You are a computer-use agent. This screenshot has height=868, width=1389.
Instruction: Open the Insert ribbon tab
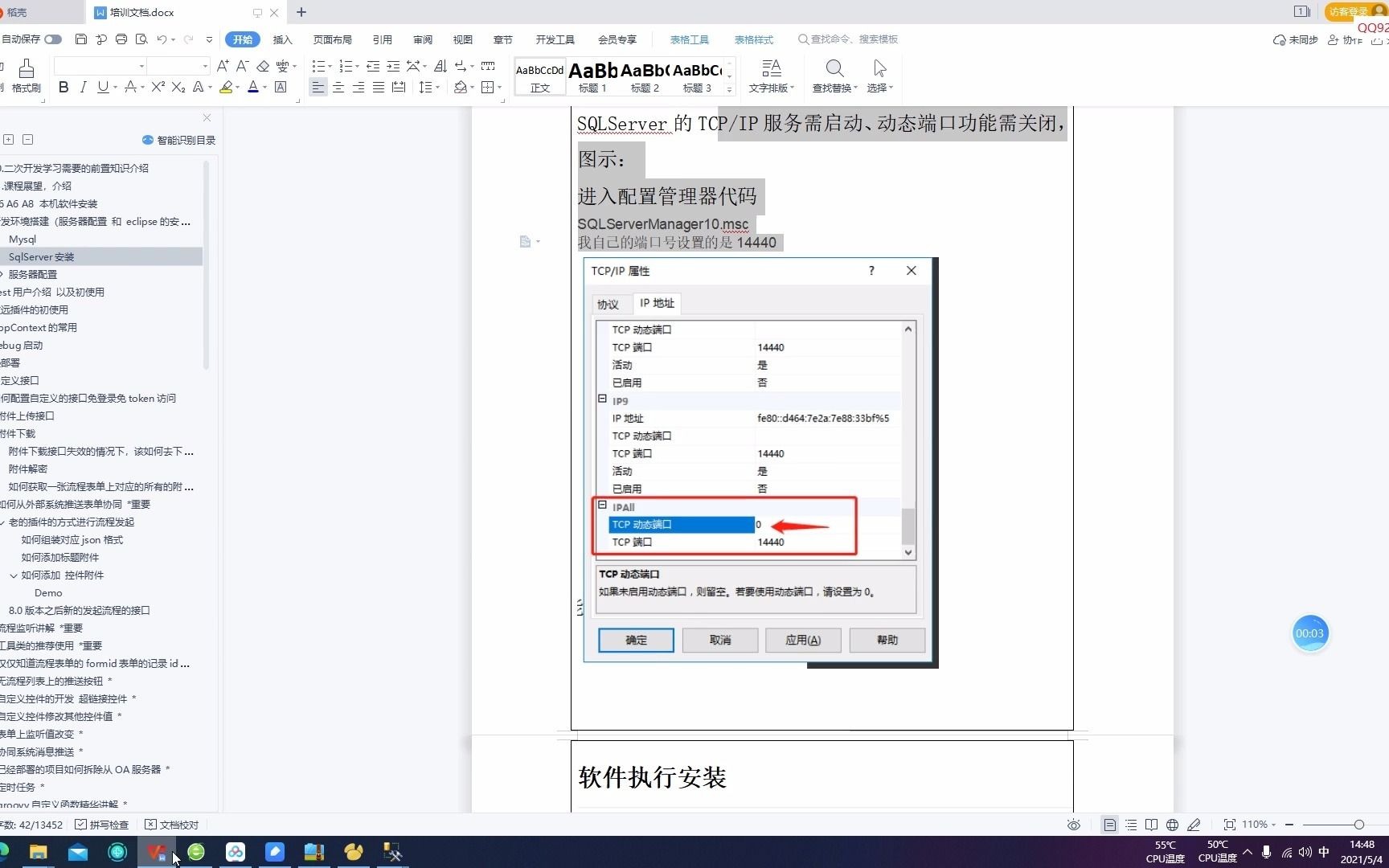(x=282, y=39)
